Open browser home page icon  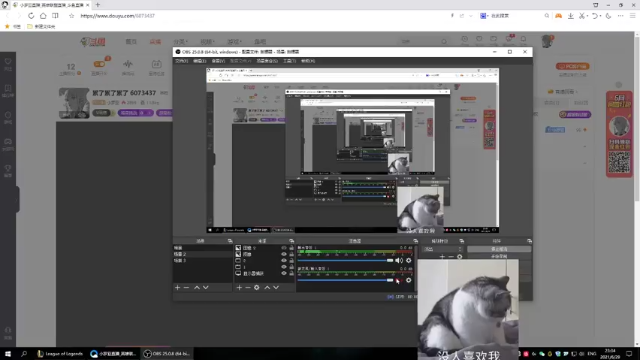tap(43, 16)
